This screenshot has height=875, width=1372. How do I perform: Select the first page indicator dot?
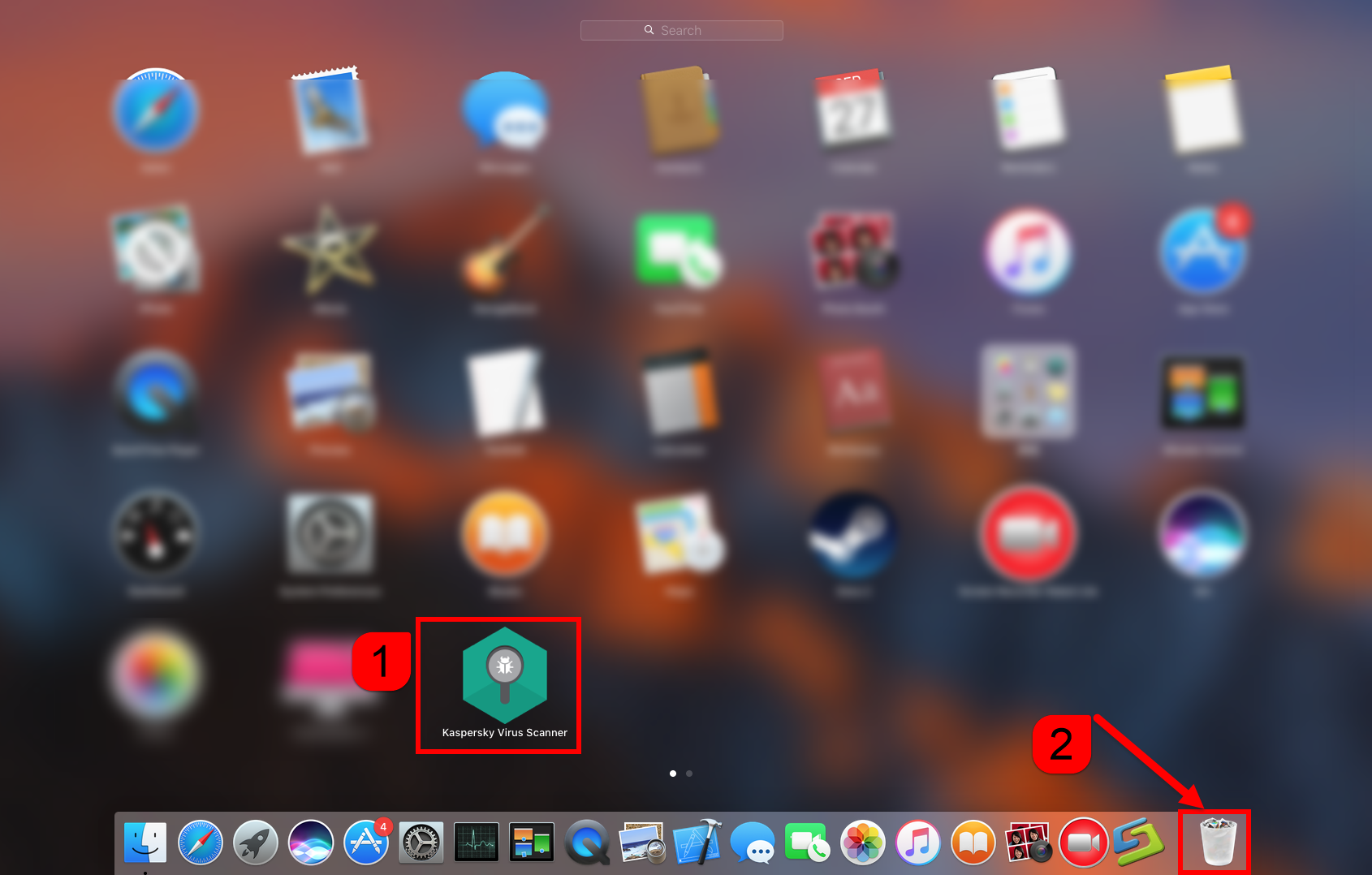pos(673,774)
